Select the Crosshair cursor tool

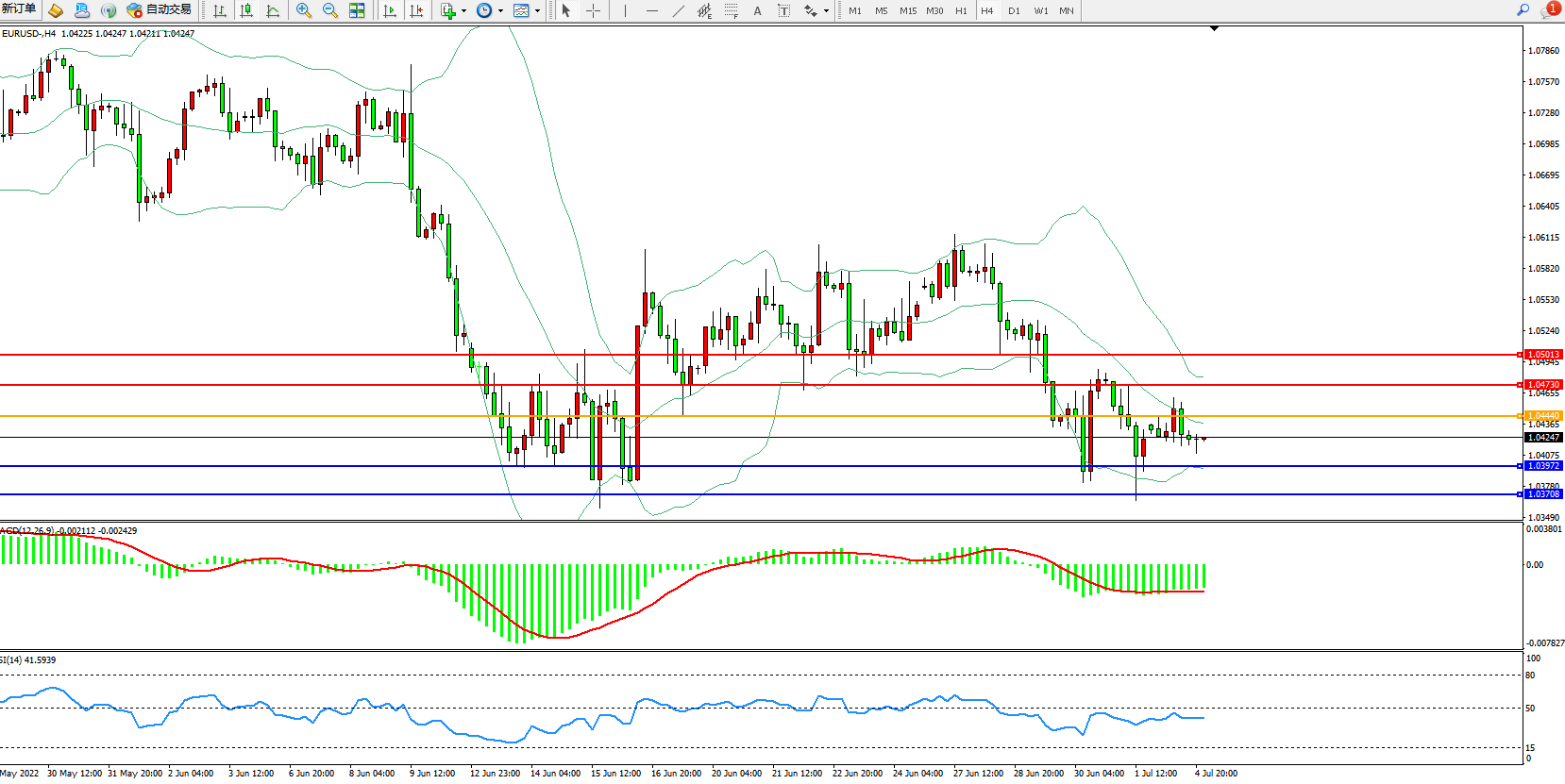click(593, 10)
